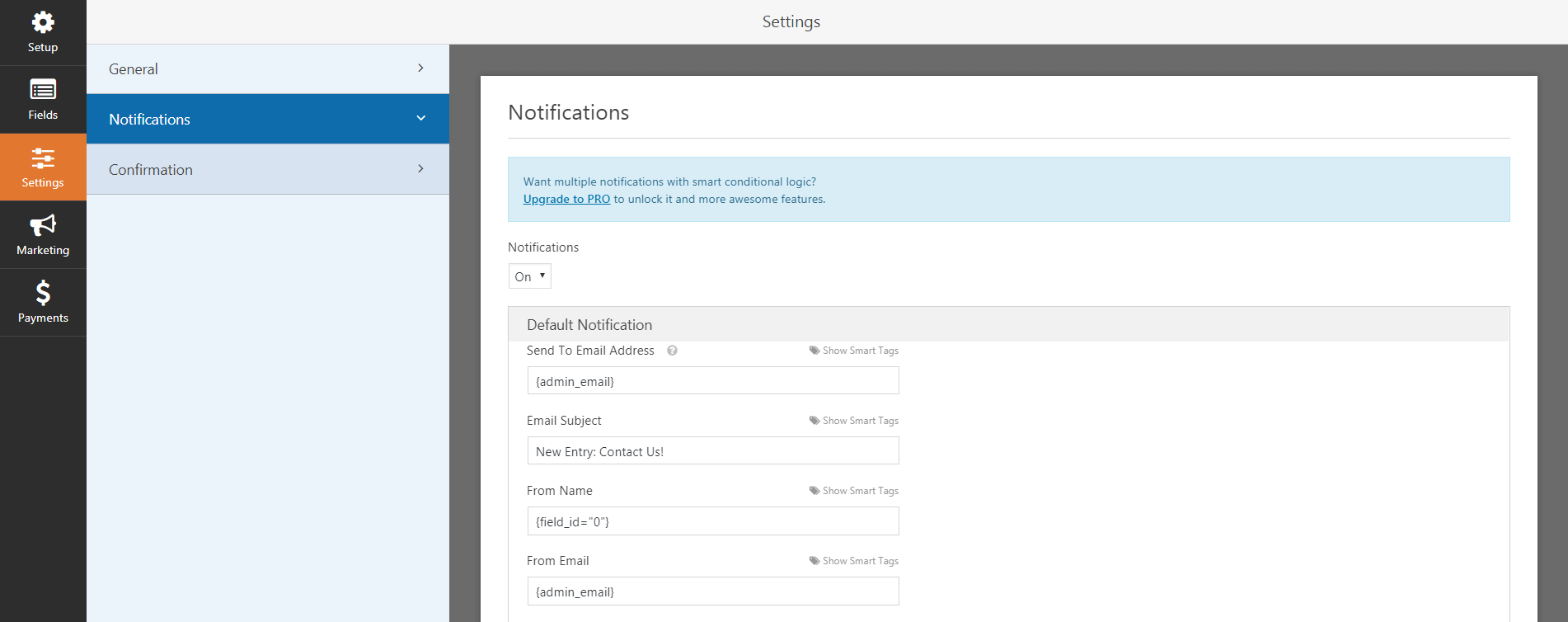
Task: Click the Settings title at top
Action: coord(791,21)
